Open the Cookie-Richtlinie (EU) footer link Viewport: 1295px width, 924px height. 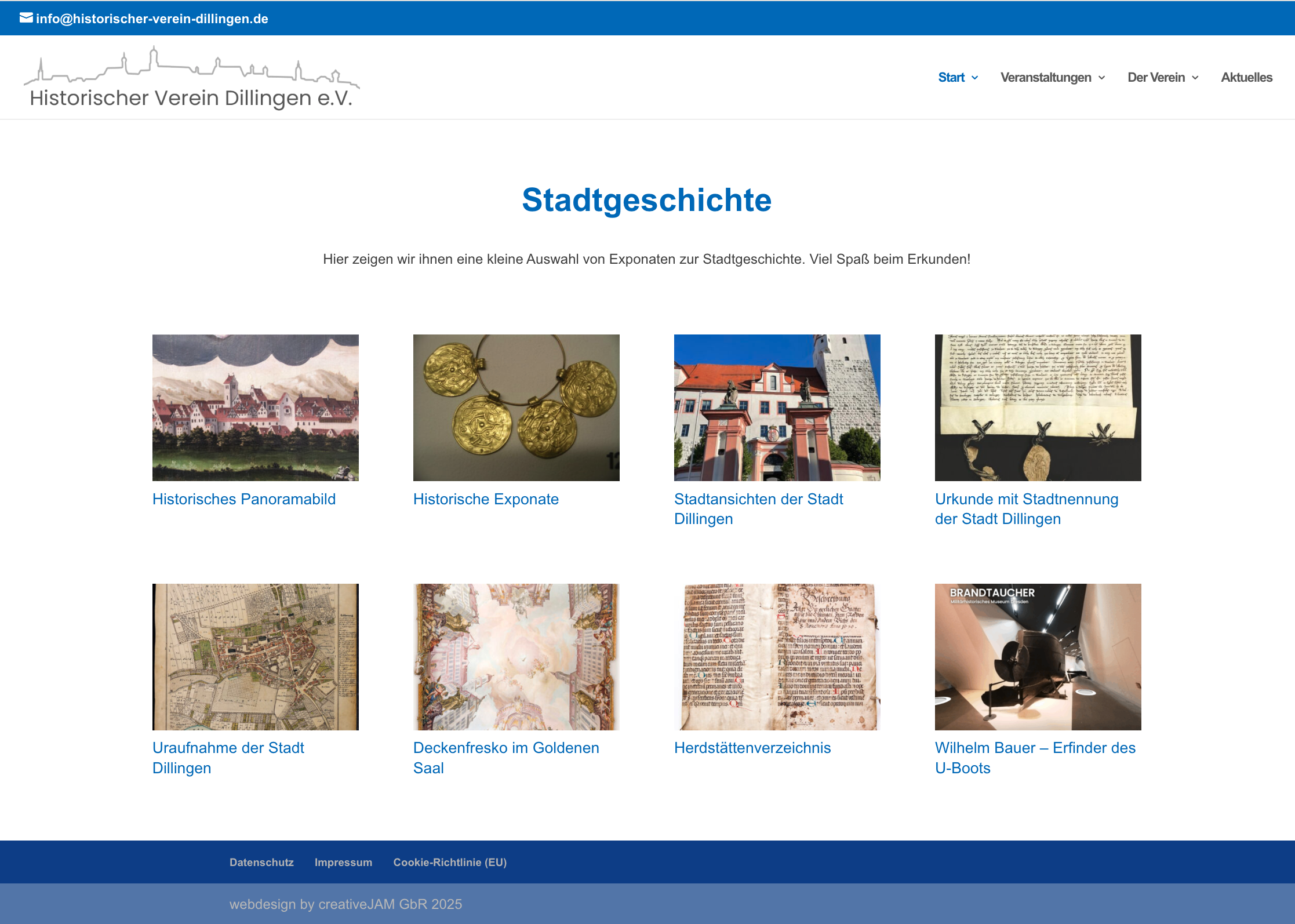point(450,862)
